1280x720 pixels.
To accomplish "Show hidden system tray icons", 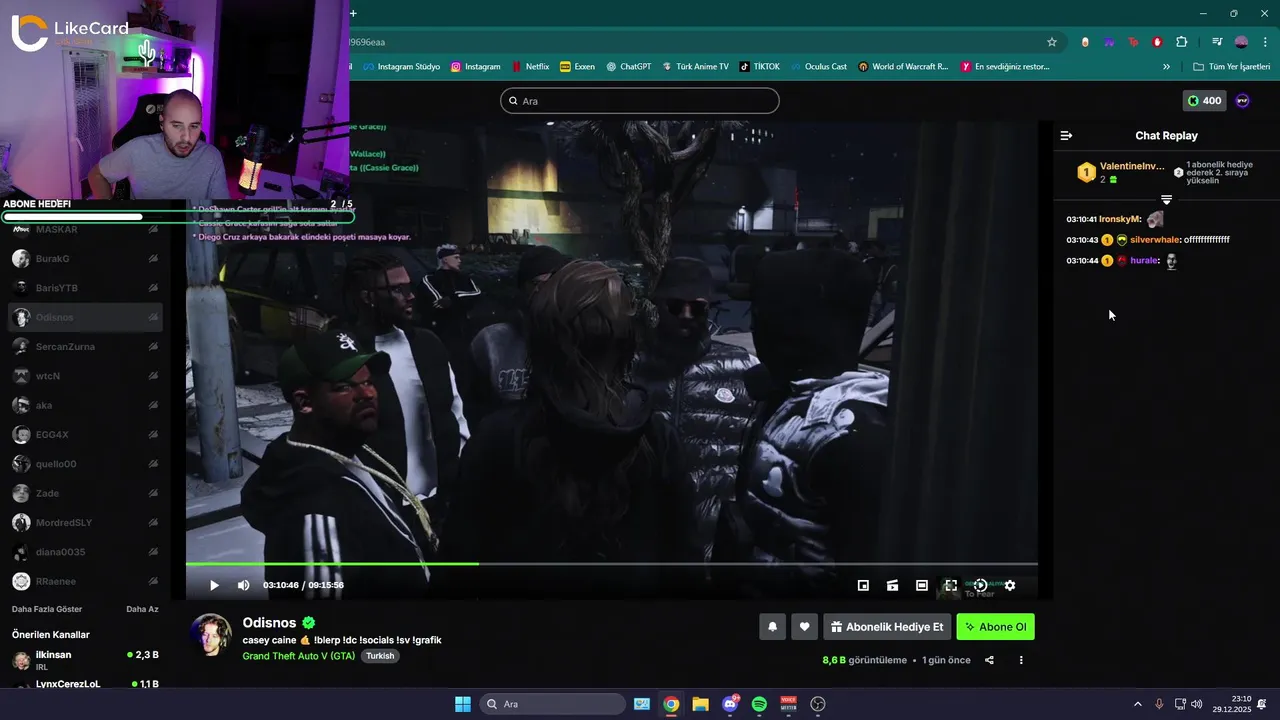I will tap(1137, 704).
